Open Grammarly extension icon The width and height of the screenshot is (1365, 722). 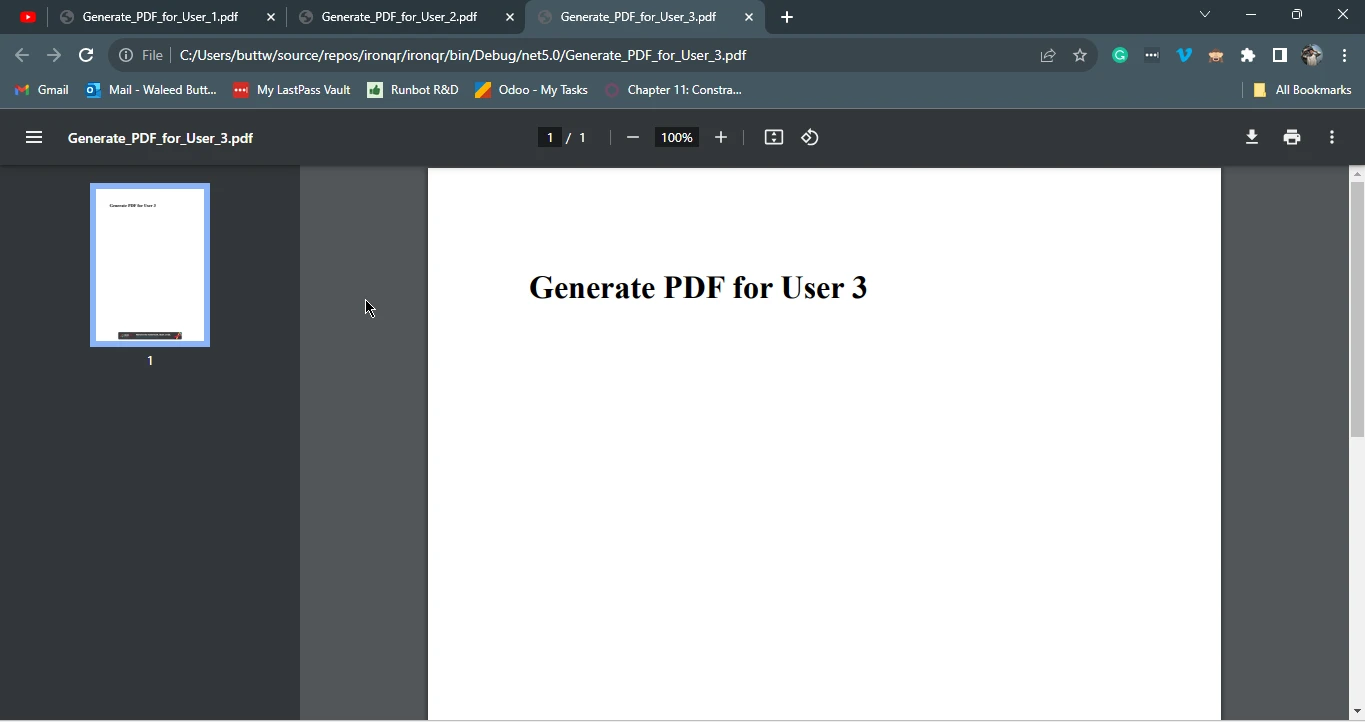tap(1120, 55)
